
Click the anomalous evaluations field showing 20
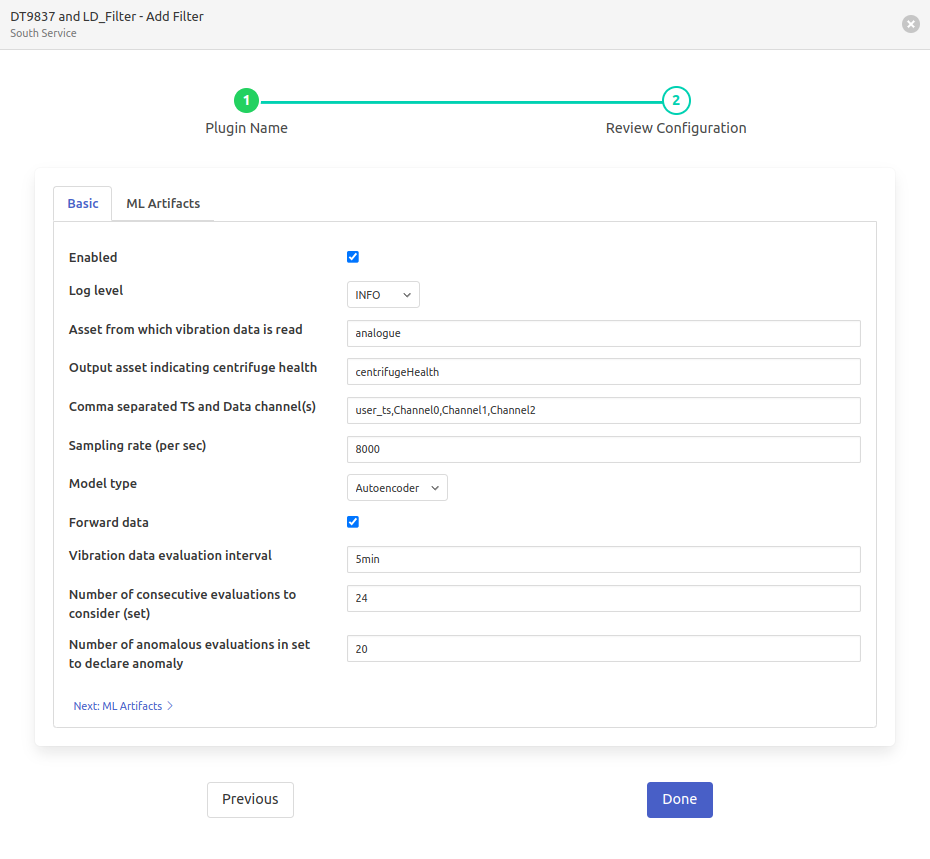point(603,649)
